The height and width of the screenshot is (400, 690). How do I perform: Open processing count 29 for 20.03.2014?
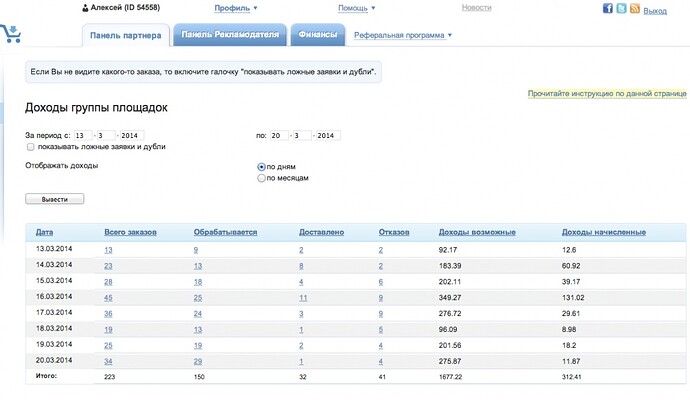pyautogui.click(x=198, y=361)
